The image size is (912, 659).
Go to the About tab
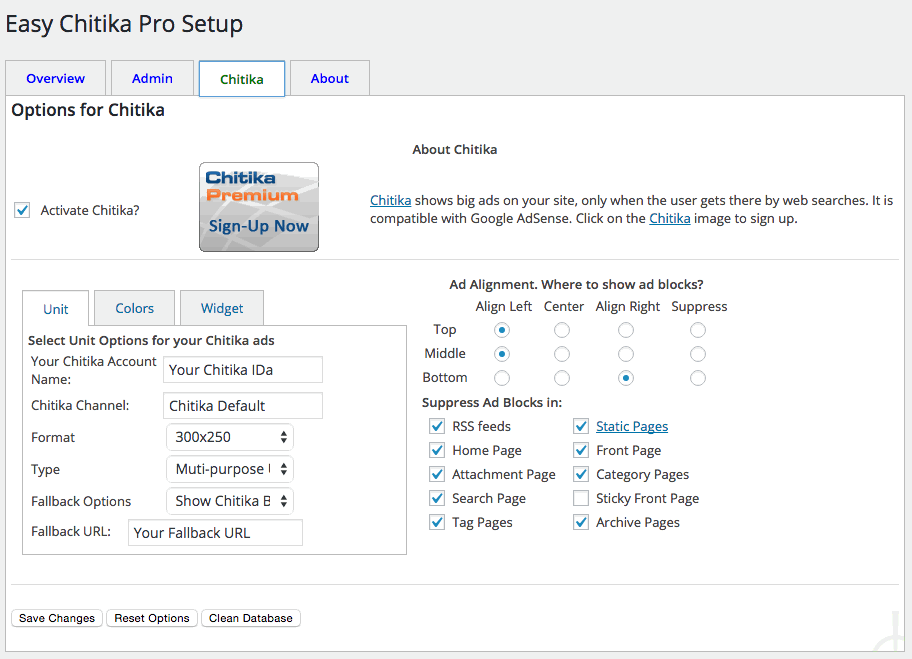(330, 78)
